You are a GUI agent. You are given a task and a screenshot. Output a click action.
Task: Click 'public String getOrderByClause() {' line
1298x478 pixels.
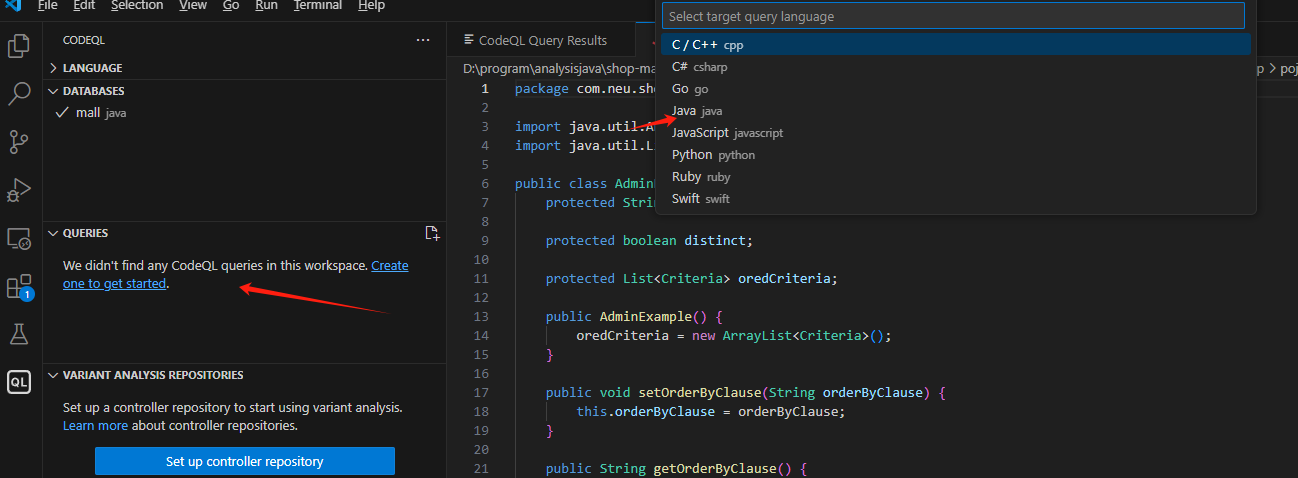[x=676, y=468]
